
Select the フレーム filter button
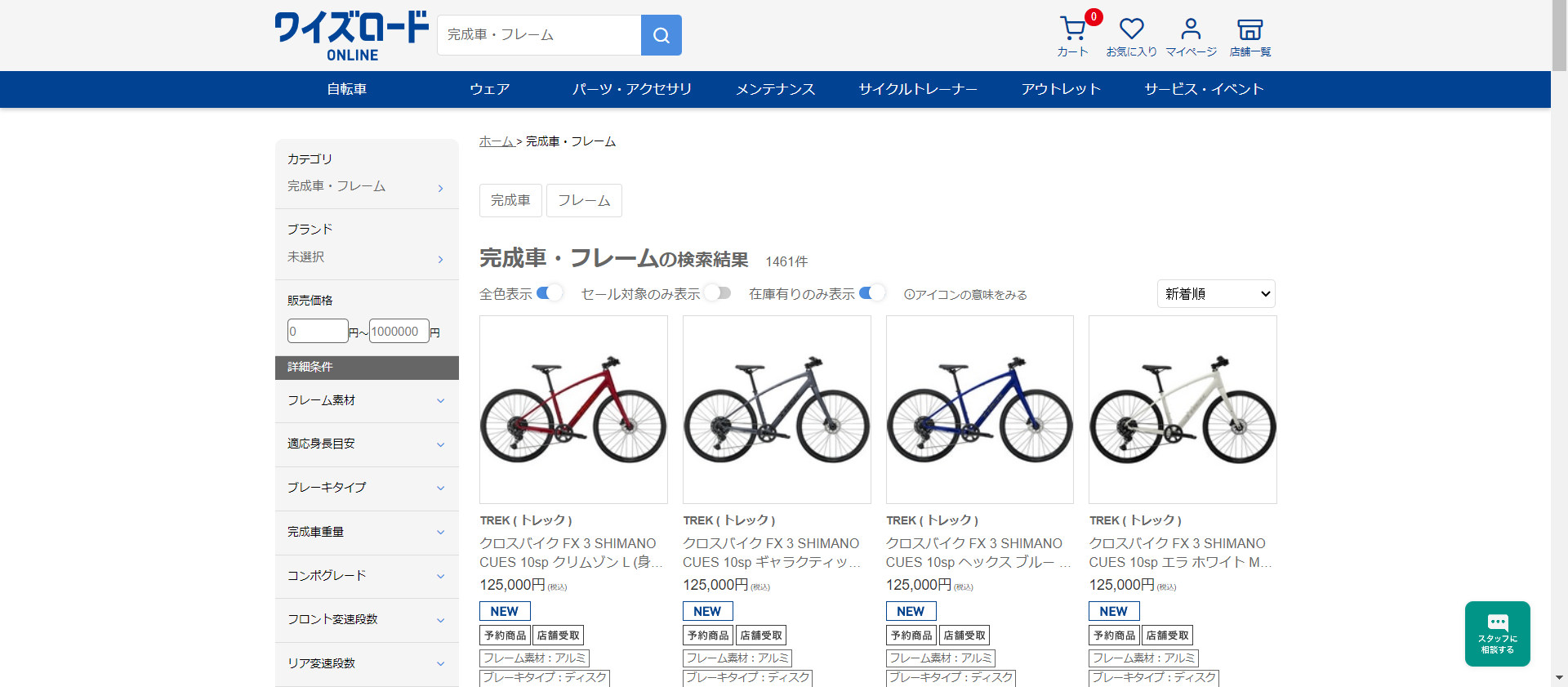click(584, 200)
